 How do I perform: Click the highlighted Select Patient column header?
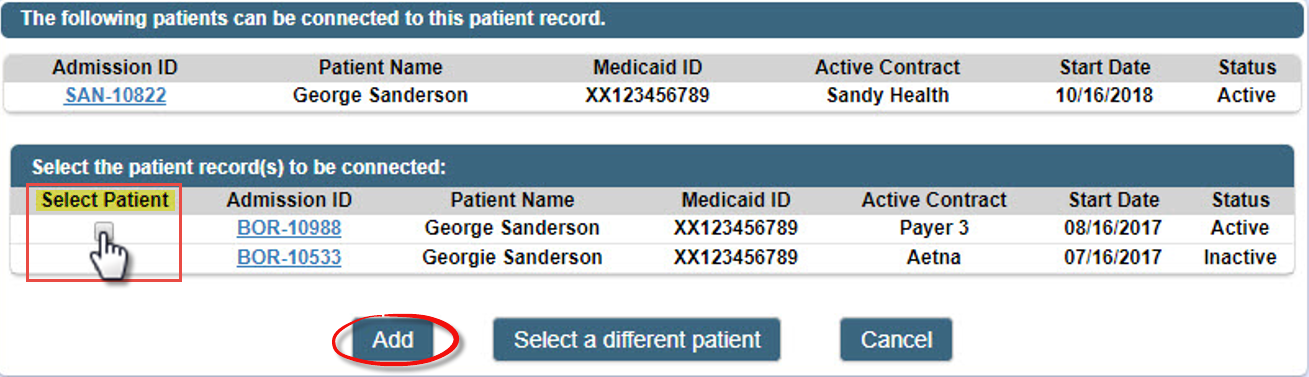click(x=105, y=200)
